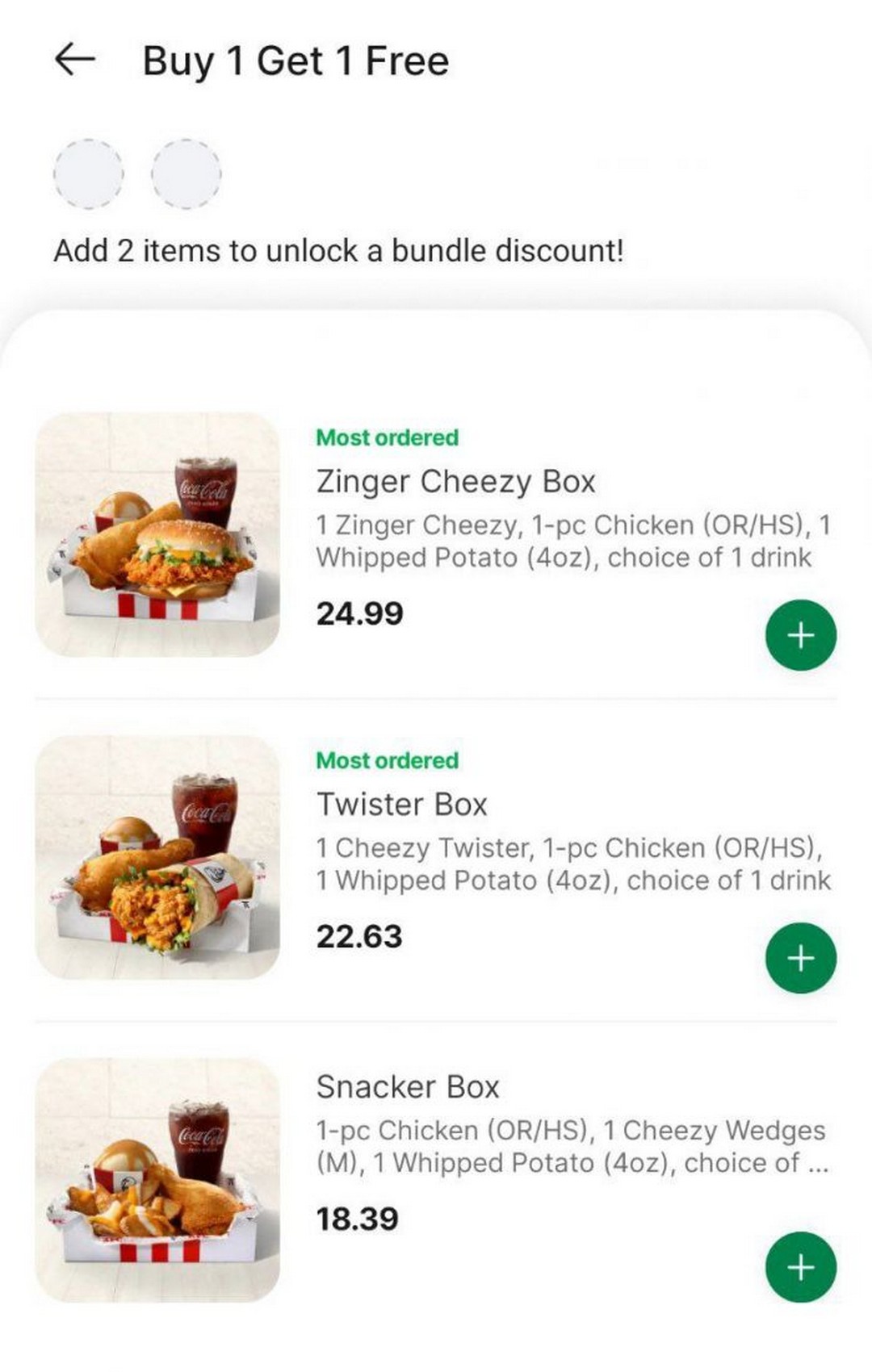Select the second empty bundle slot circle
Screen dimensions: 872x1372
coord(187,174)
